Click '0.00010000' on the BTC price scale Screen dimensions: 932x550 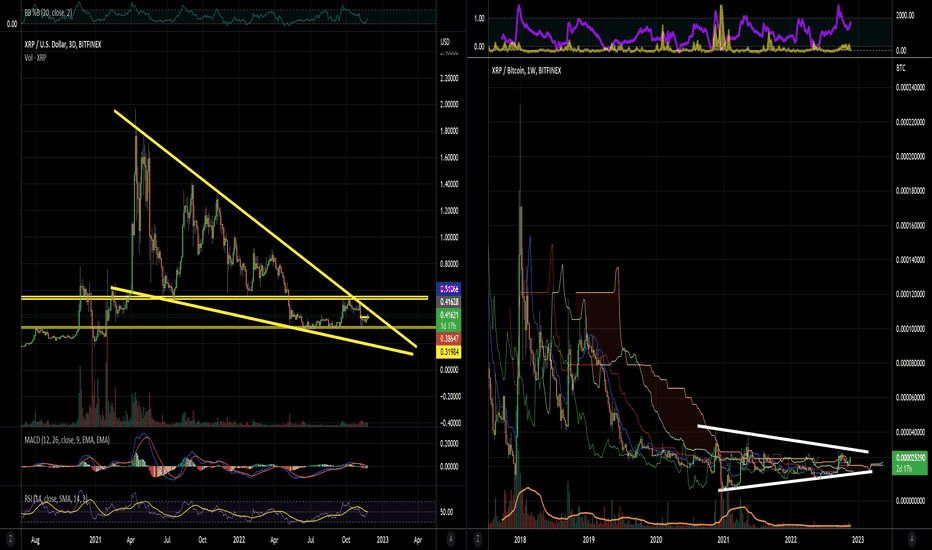pyautogui.click(x=910, y=329)
